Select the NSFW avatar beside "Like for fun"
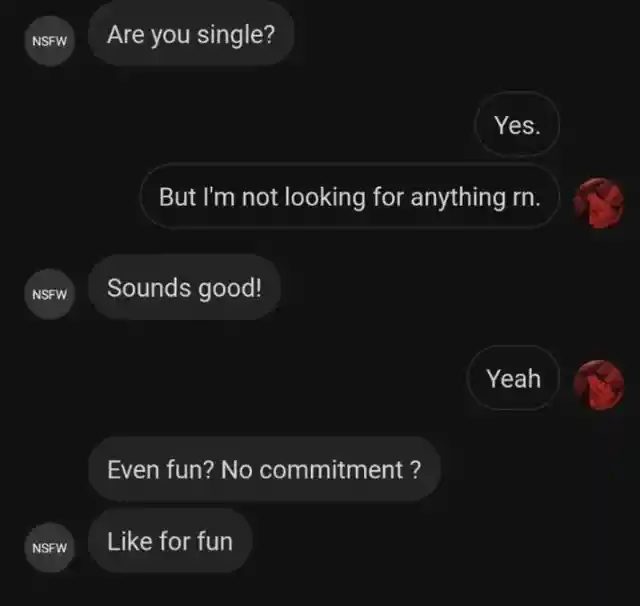This screenshot has height=606, width=640. tap(49, 547)
